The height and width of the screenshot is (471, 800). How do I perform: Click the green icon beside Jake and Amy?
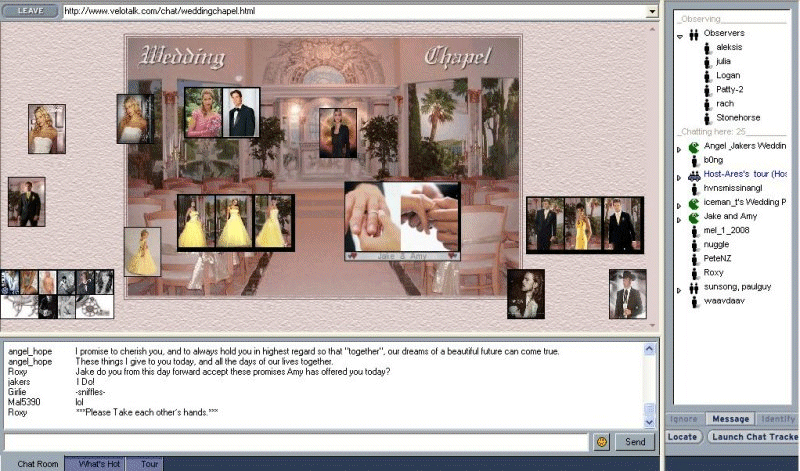pyautogui.click(x=693, y=216)
